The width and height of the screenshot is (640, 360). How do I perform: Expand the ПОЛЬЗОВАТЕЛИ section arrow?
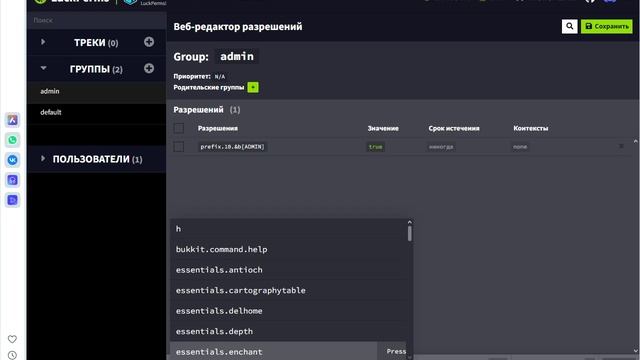(x=43, y=158)
